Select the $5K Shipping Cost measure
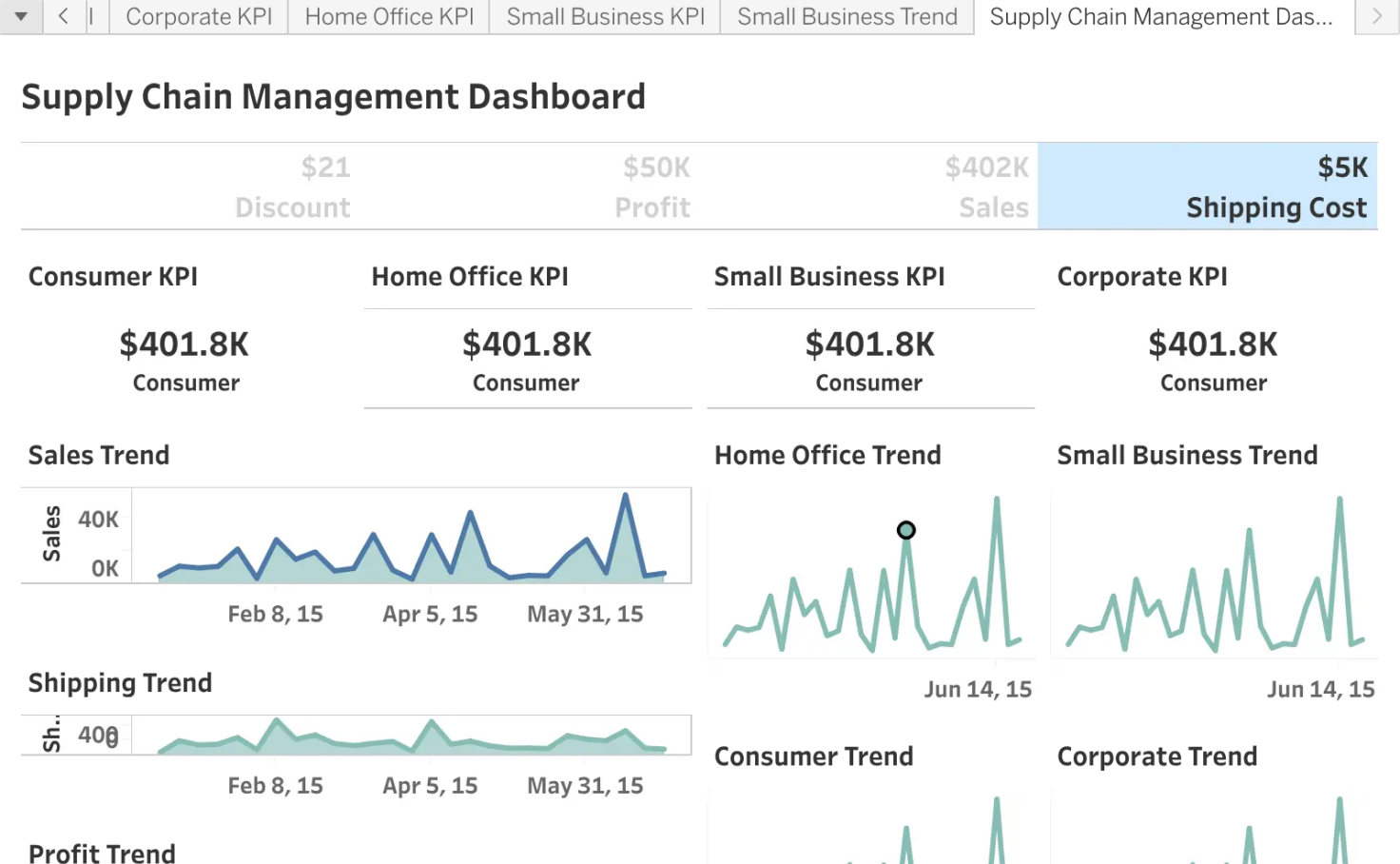Image resolution: width=1400 pixels, height=864 pixels. point(1207,187)
